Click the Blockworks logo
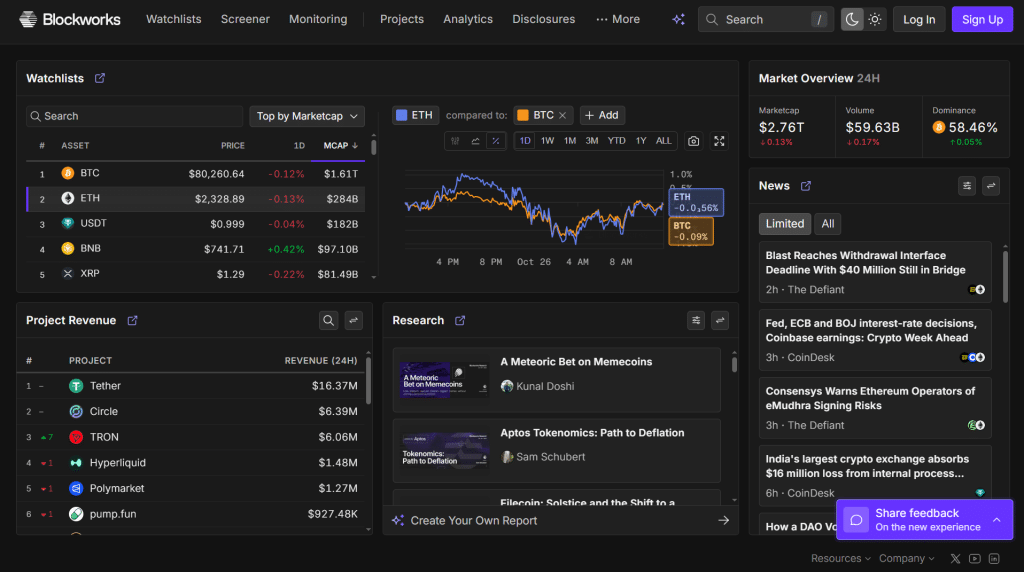Screen dimensions: 1024x572 coord(69,19)
